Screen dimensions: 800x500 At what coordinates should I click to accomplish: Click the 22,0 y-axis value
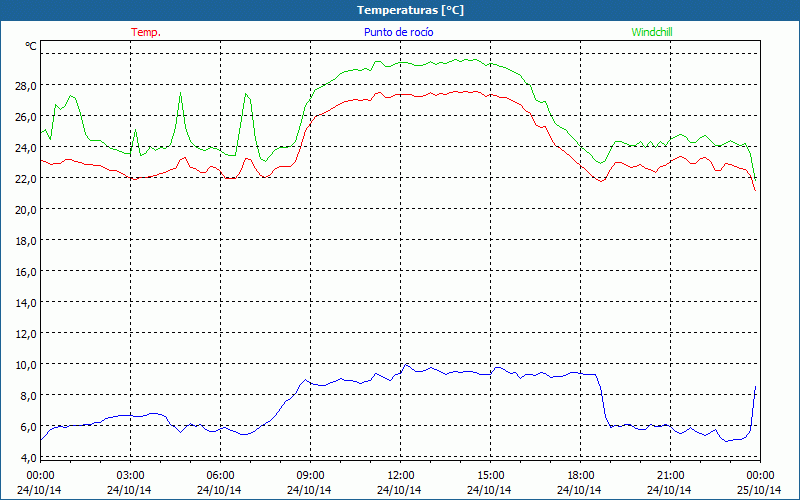(x=25, y=179)
